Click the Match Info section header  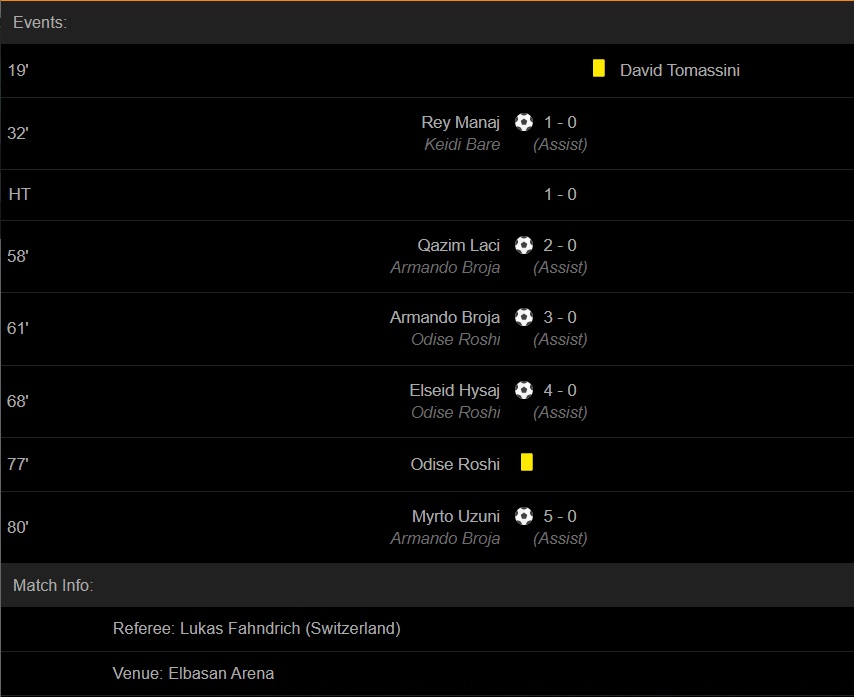tap(53, 585)
